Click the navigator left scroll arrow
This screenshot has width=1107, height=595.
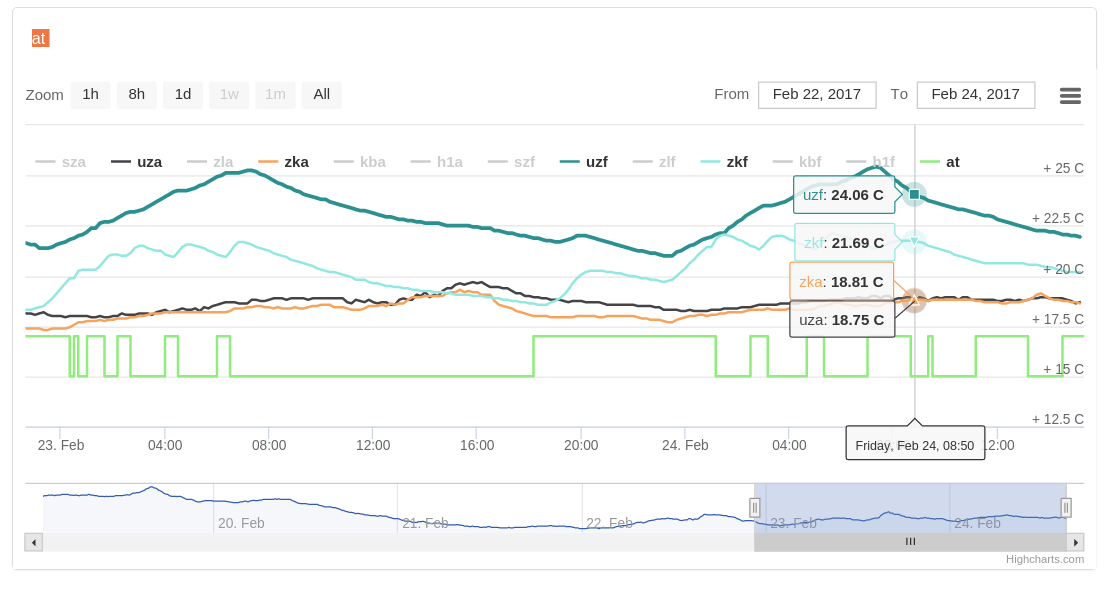(x=34, y=542)
